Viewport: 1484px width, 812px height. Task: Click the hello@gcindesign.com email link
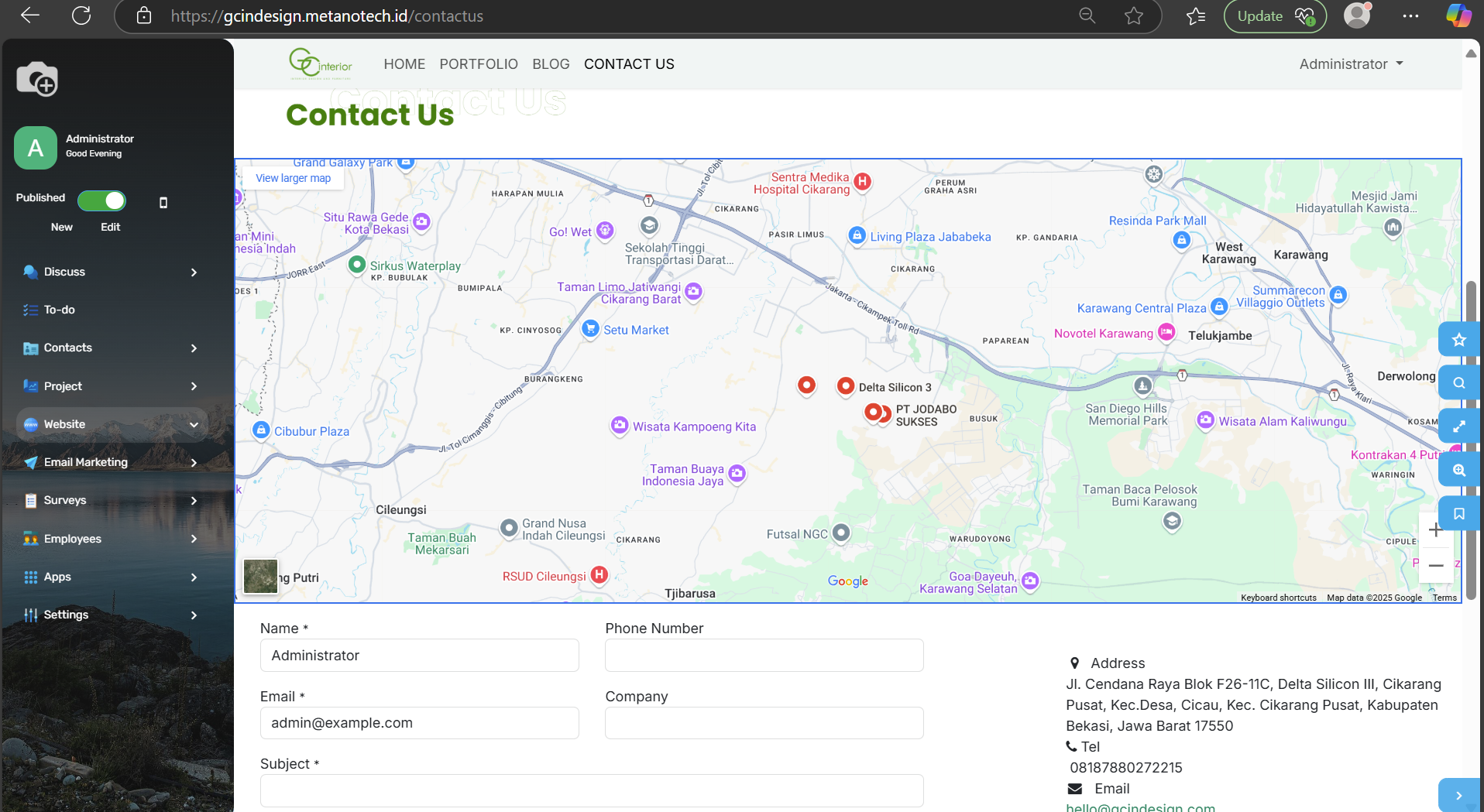click(x=1140, y=807)
